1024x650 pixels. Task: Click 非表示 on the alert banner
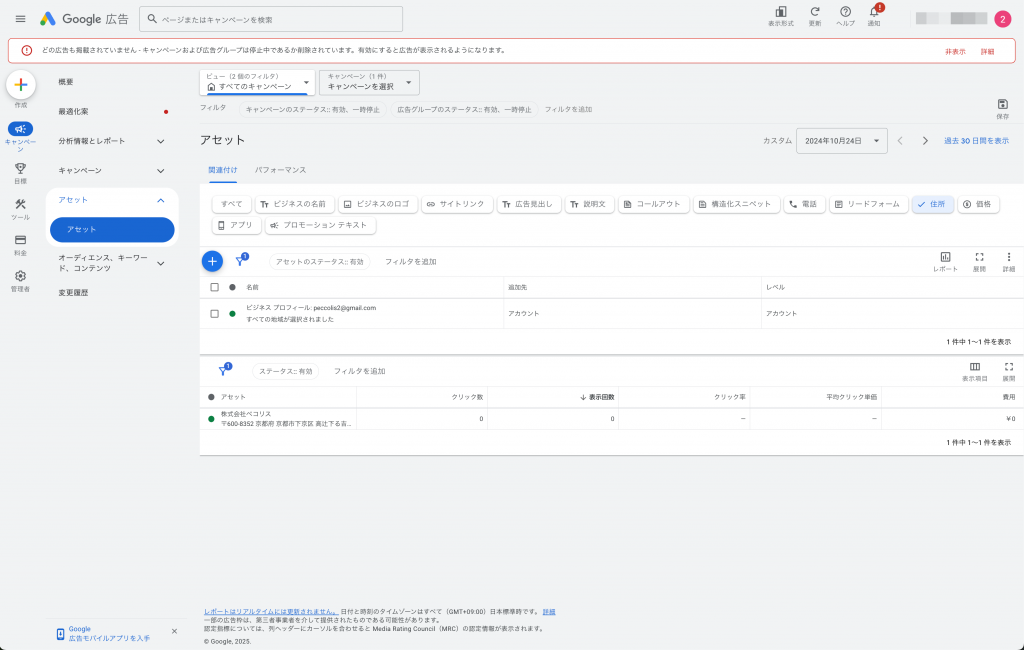955,51
